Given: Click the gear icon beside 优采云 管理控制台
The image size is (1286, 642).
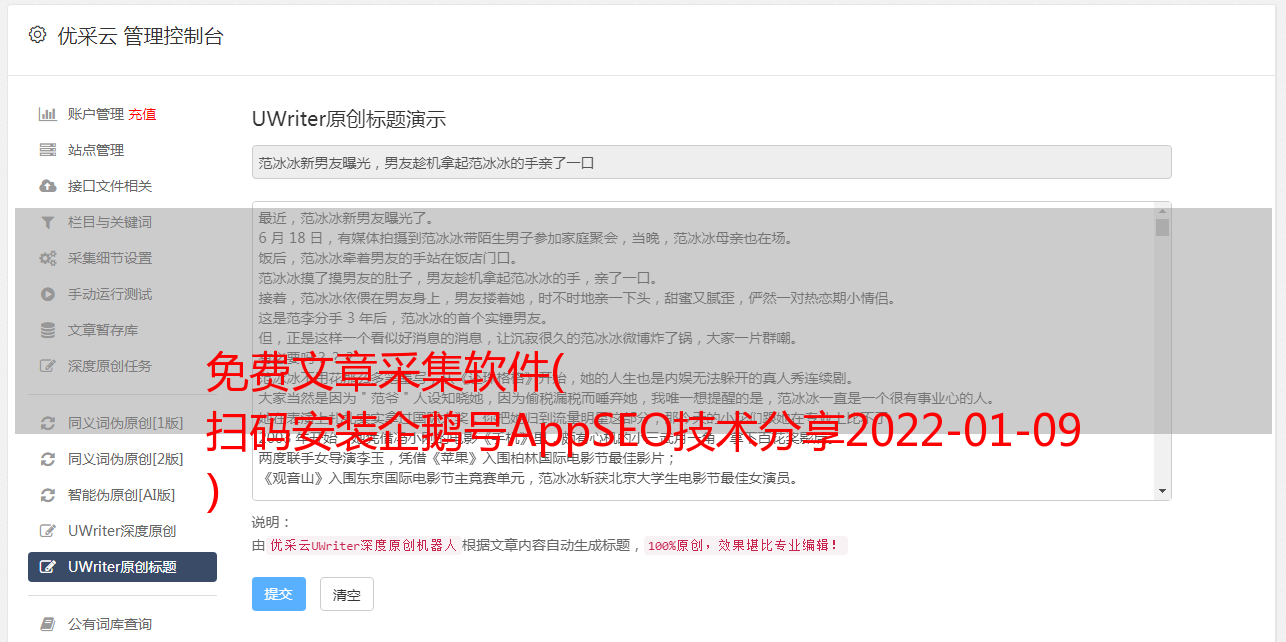Looking at the screenshot, I should [x=37, y=35].
